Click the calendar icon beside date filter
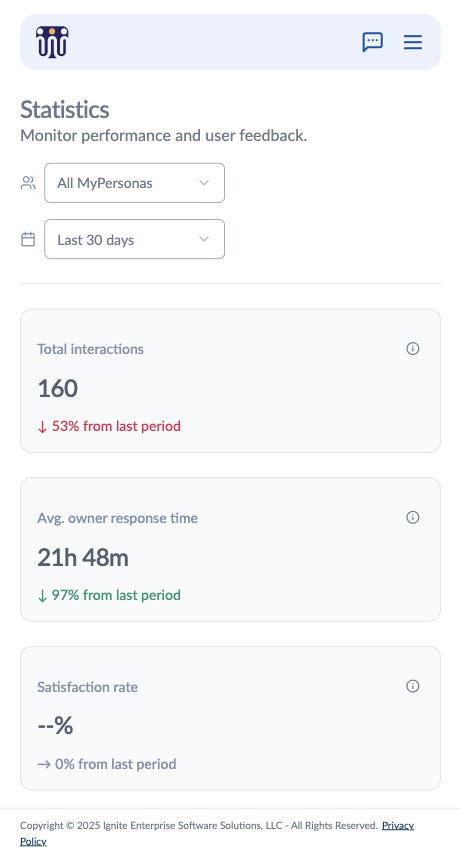Screen dimensions: 460x848 [x=28, y=239]
